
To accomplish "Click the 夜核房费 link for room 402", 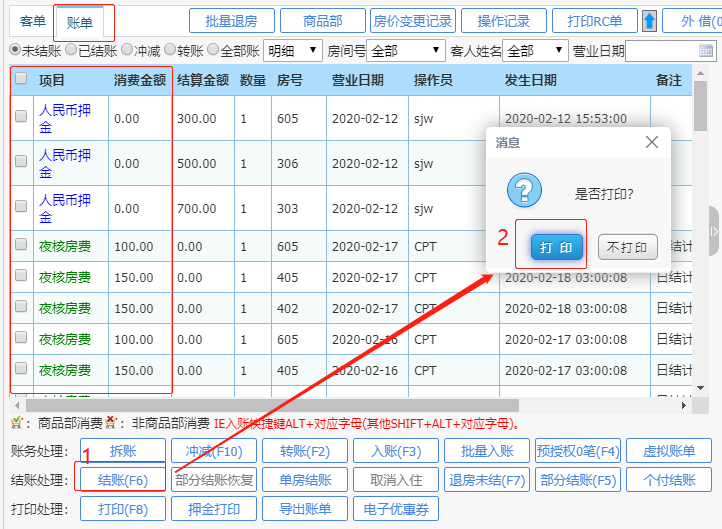I will pyautogui.click(x=64, y=308).
